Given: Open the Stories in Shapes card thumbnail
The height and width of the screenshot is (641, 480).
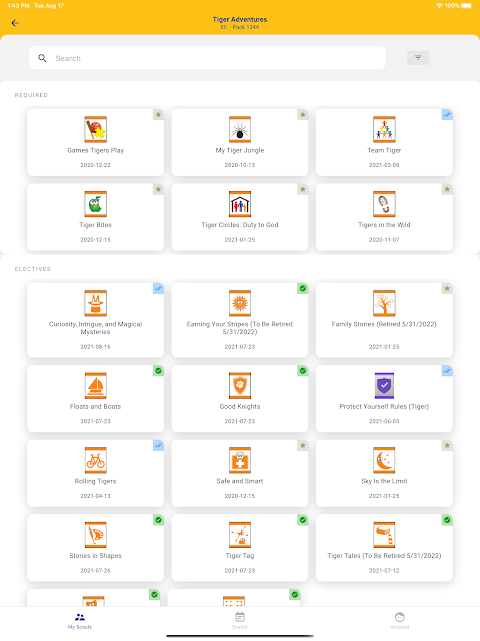Looking at the screenshot, I should [x=96, y=535].
